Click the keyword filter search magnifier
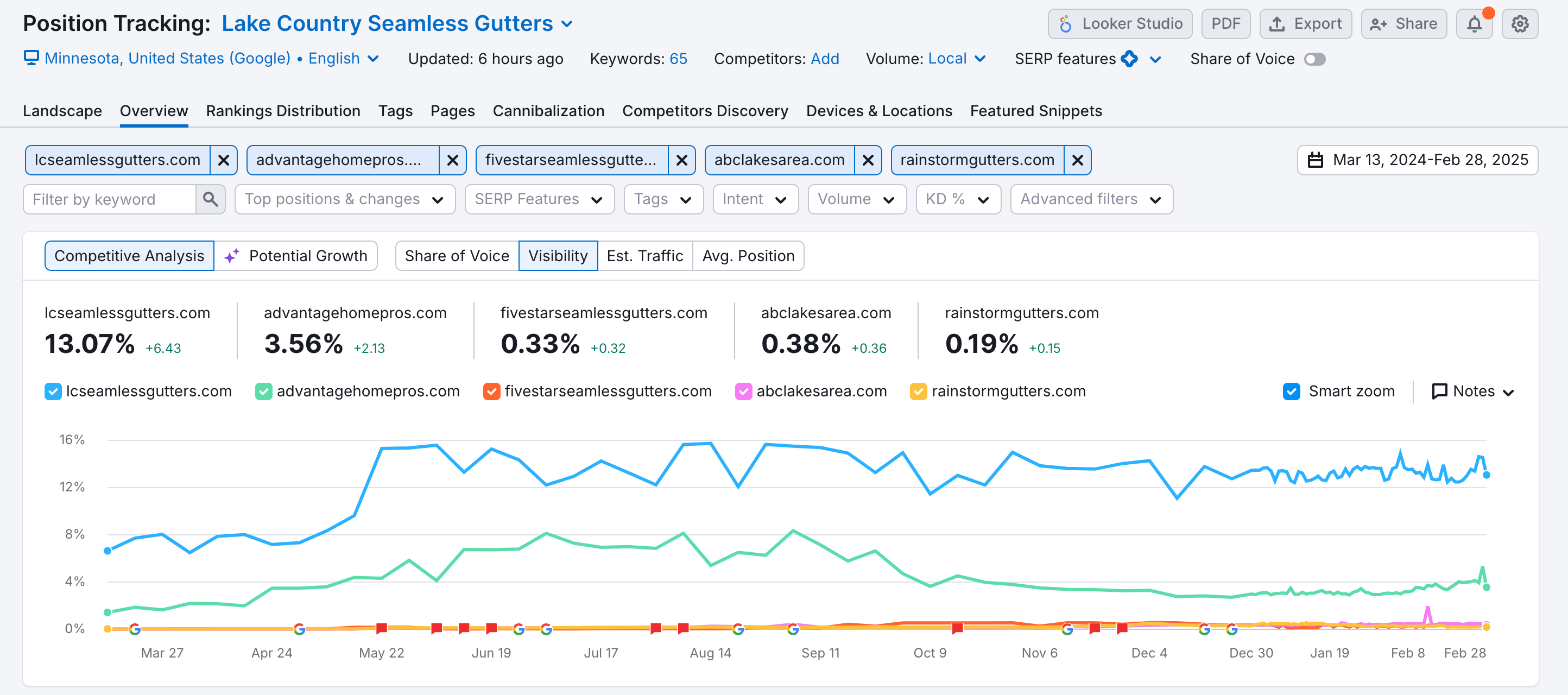 point(210,199)
